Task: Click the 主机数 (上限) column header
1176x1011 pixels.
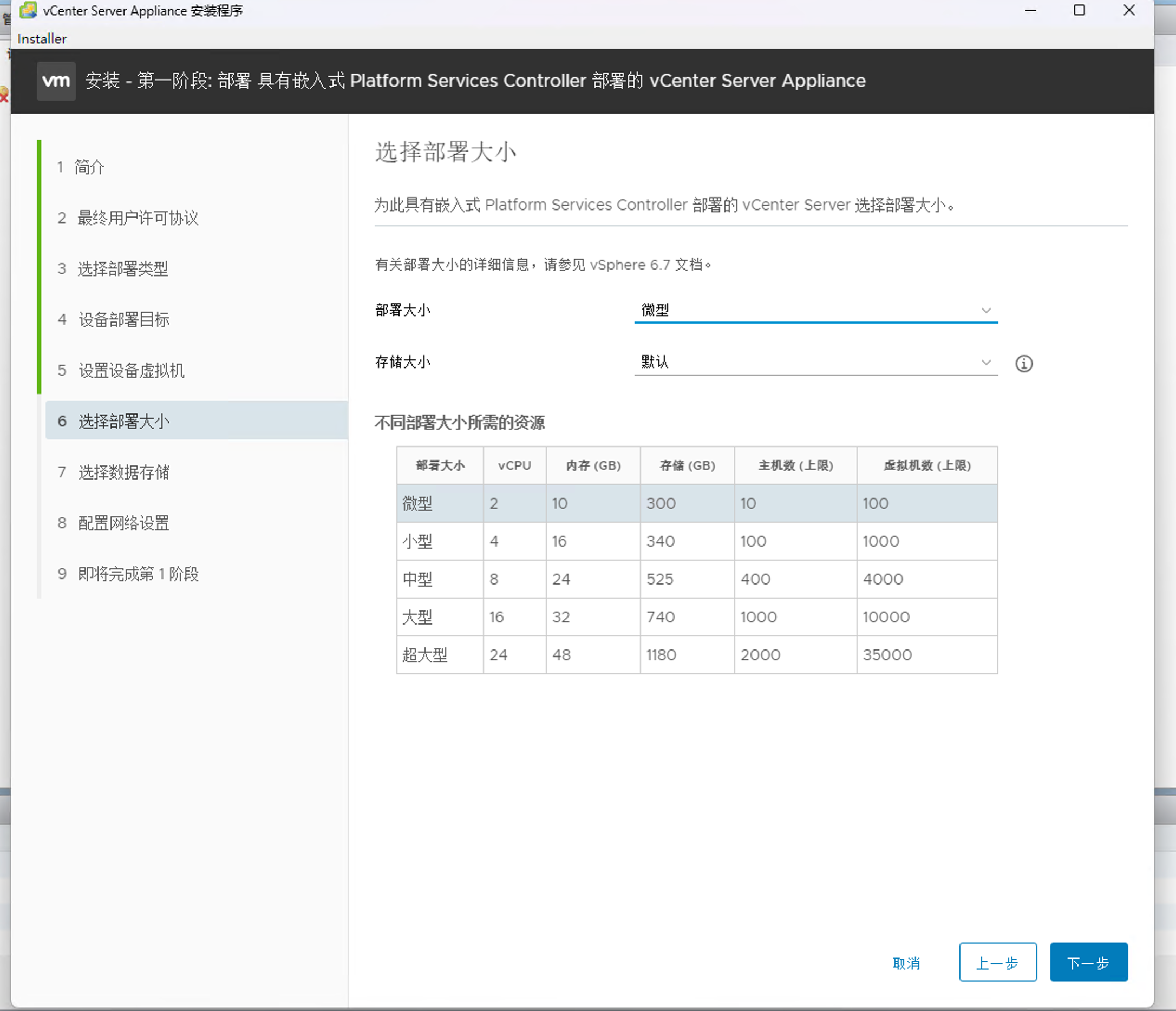Action: click(x=796, y=465)
